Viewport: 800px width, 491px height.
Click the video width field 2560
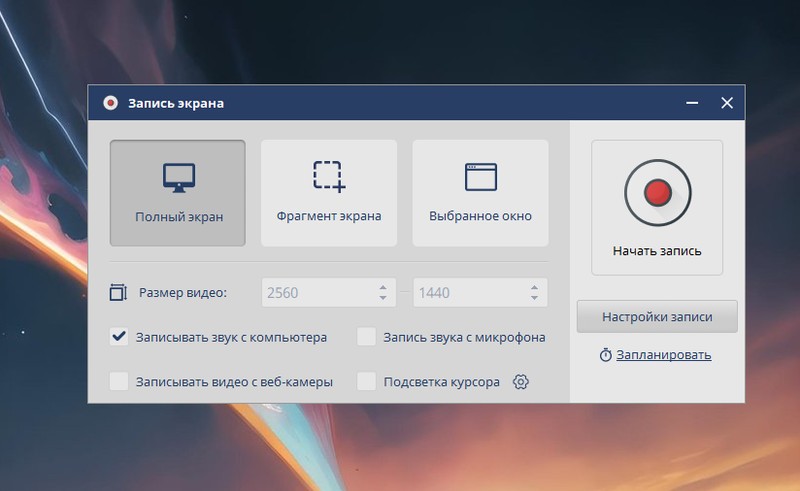click(x=329, y=292)
